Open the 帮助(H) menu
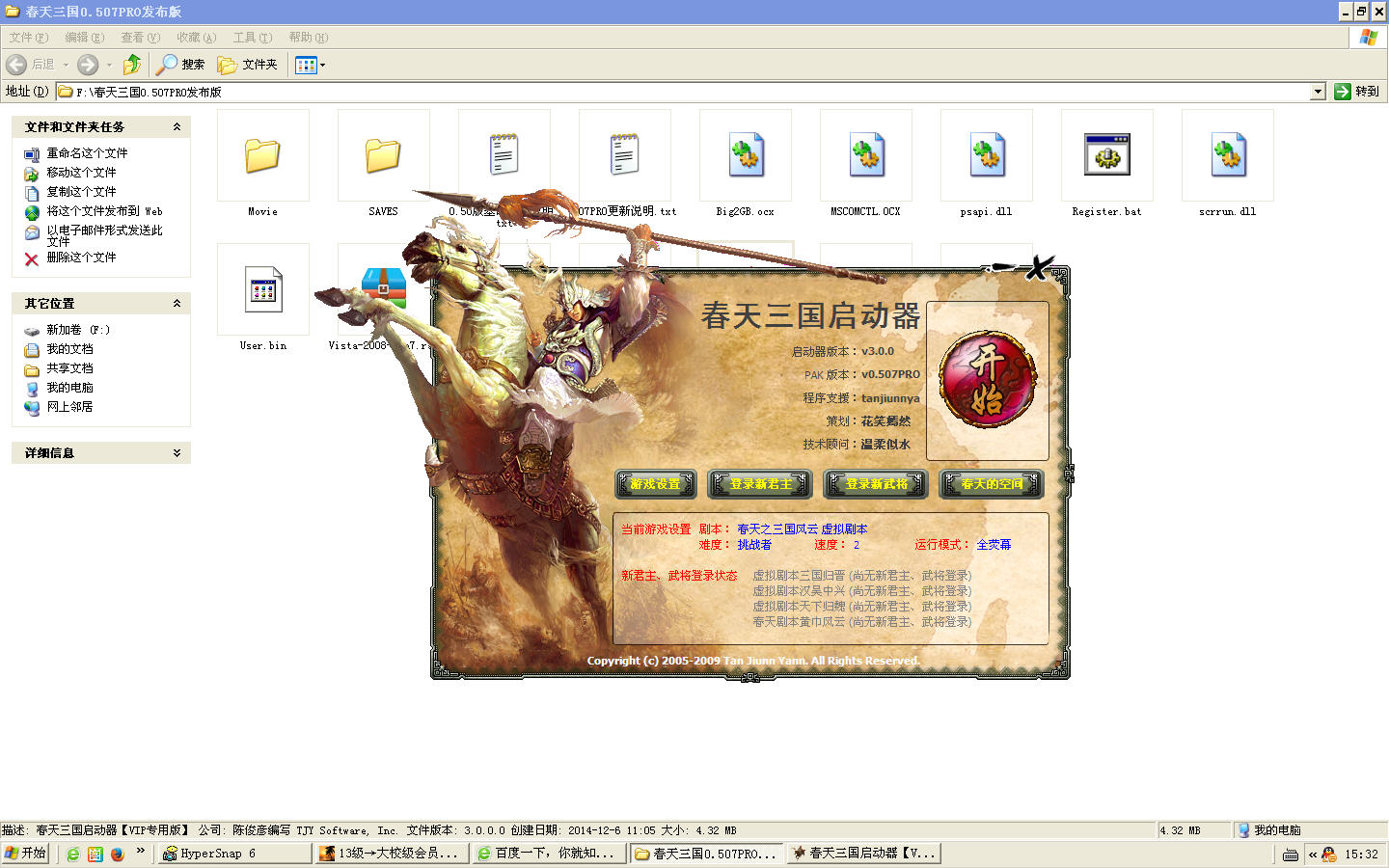Viewport: 1389px width, 868px height. click(309, 38)
